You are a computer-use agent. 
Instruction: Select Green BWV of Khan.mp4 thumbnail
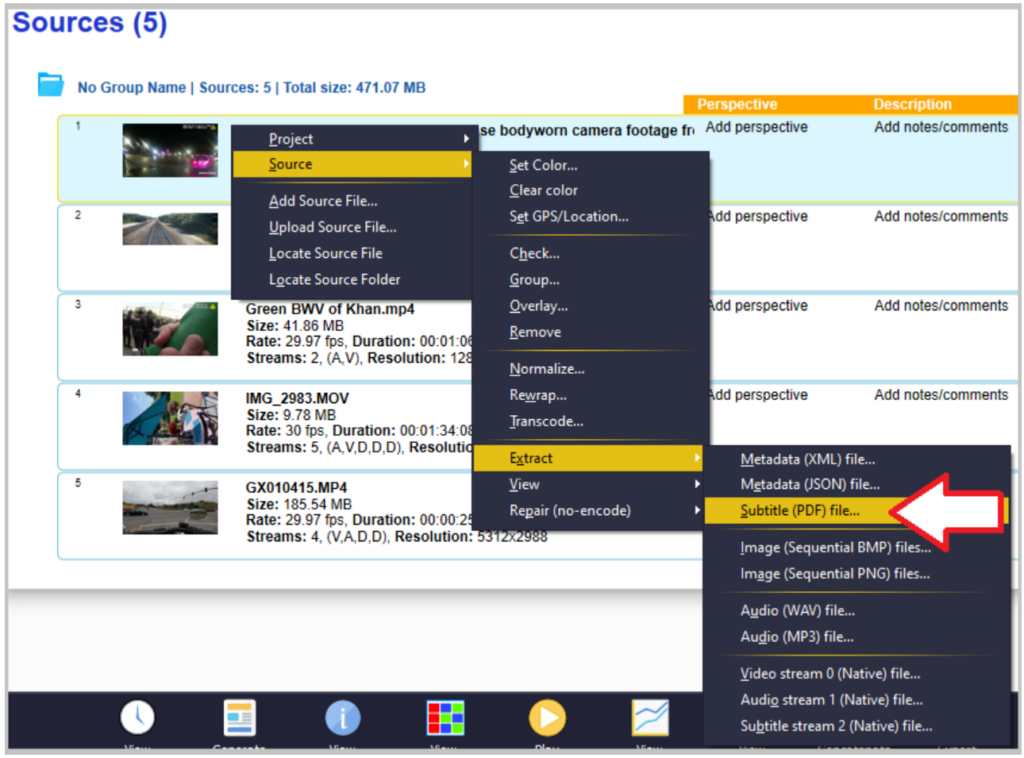170,329
